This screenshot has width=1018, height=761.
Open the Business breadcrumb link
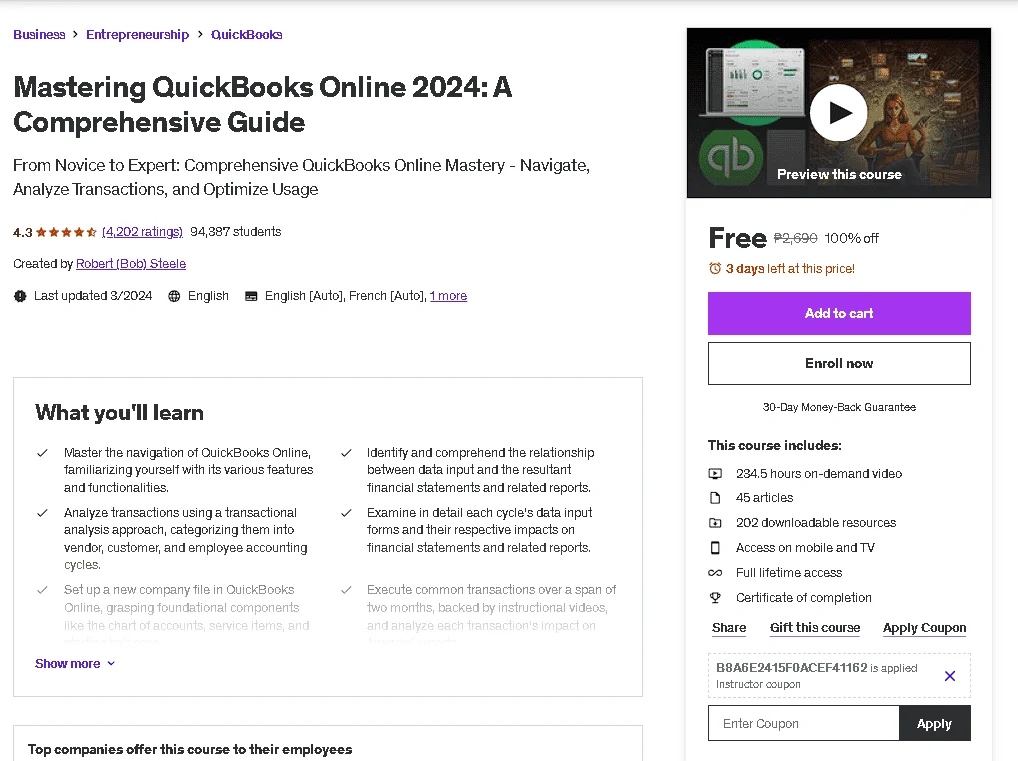point(39,34)
